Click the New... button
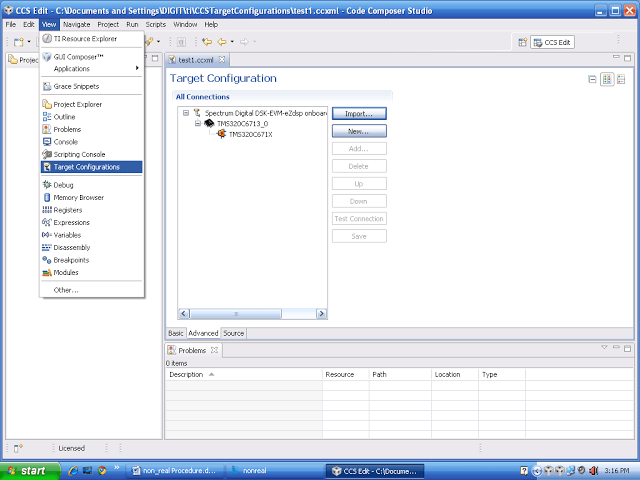 359,131
